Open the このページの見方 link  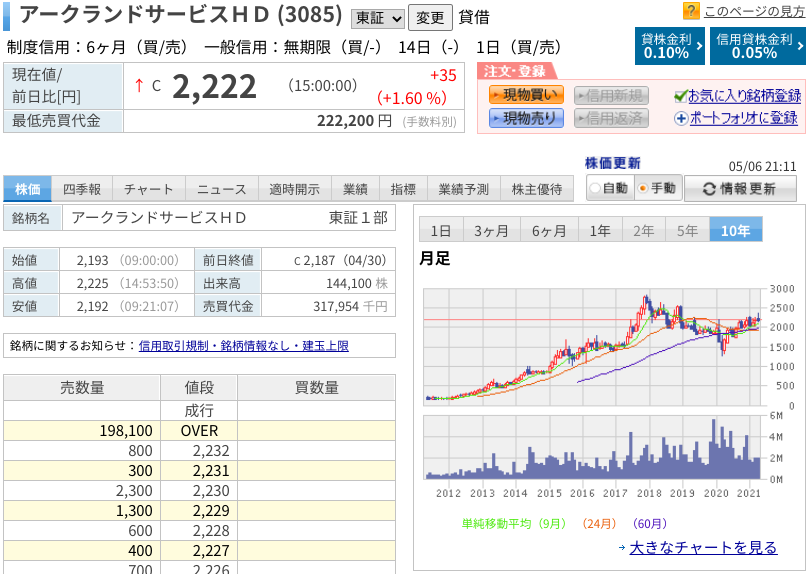click(x=754, y=11)
